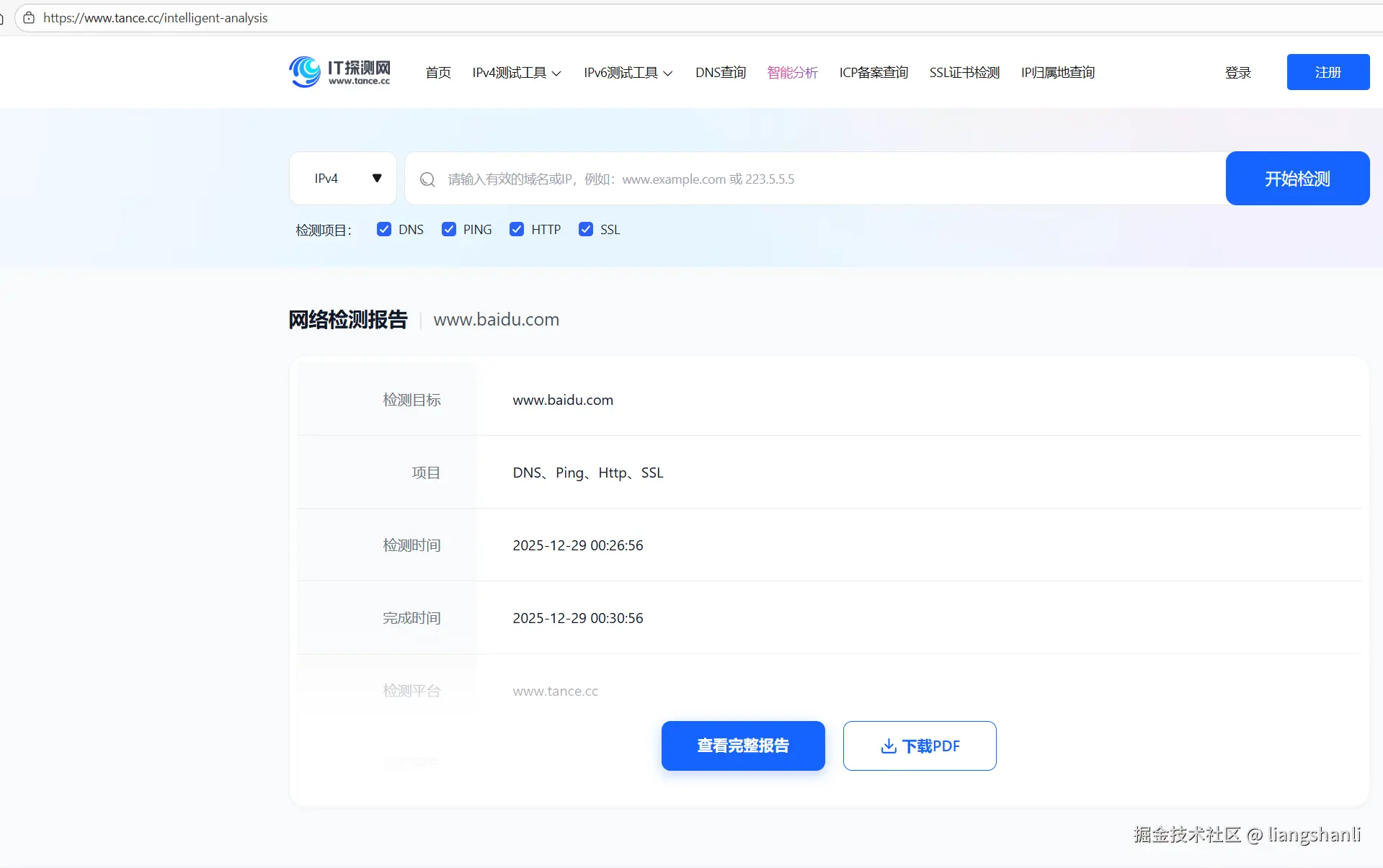Open the IP归属地查询 menu item
The image size is (1383, 868).
point(1057,72)
